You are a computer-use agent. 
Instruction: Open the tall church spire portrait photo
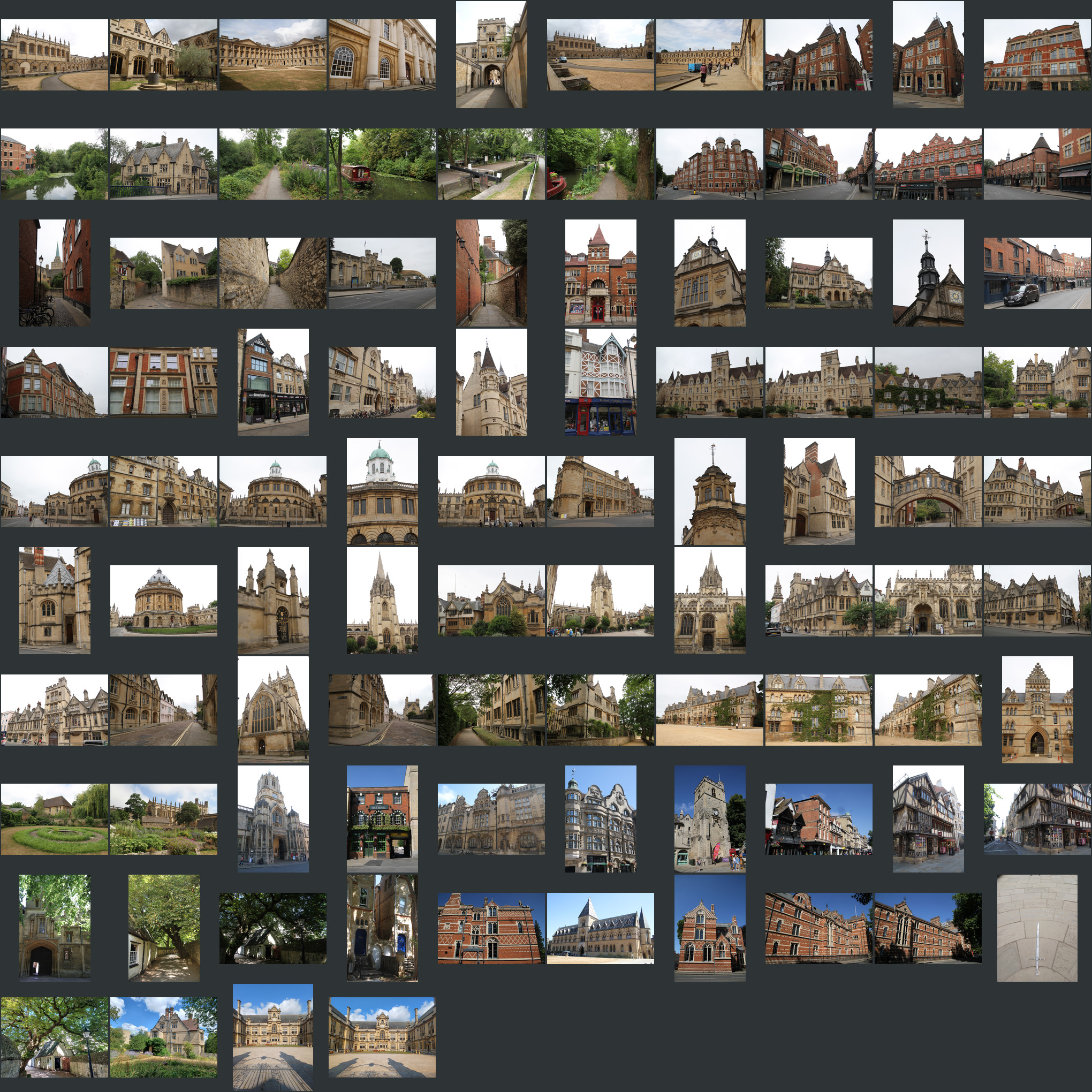(382, 600)
